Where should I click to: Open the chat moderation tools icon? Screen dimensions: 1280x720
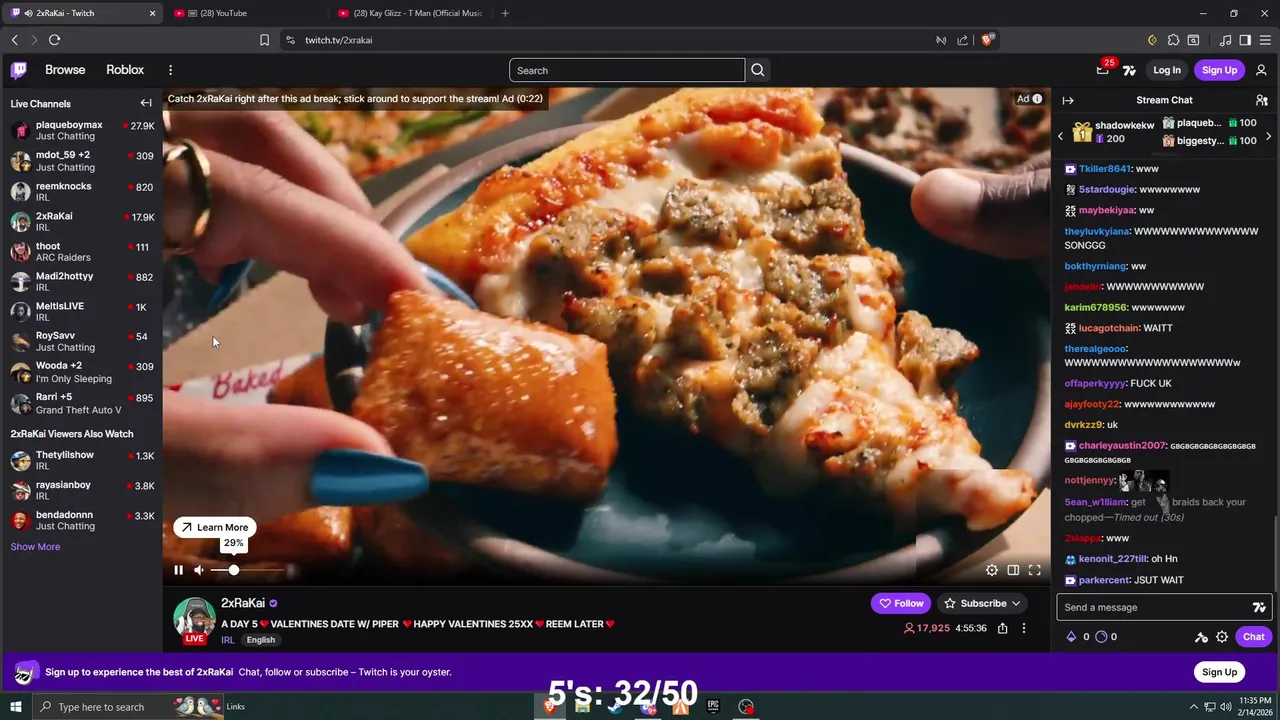1201,637
